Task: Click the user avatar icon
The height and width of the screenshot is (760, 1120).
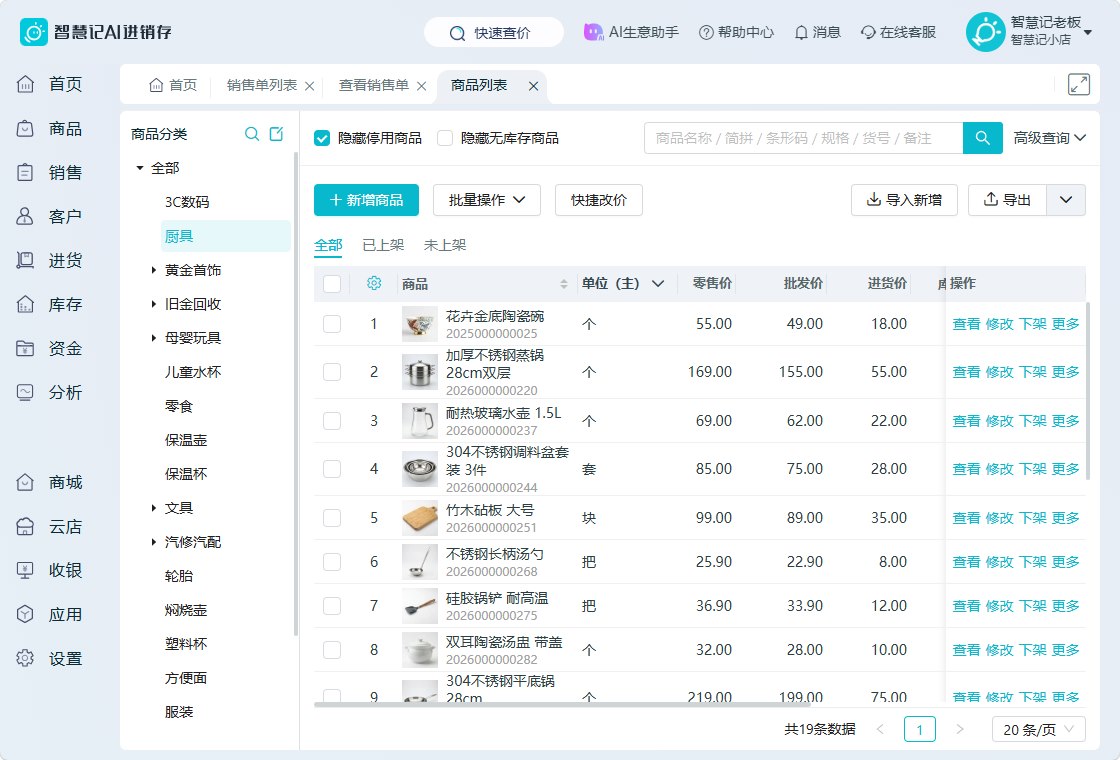Action: click(985, 32)
